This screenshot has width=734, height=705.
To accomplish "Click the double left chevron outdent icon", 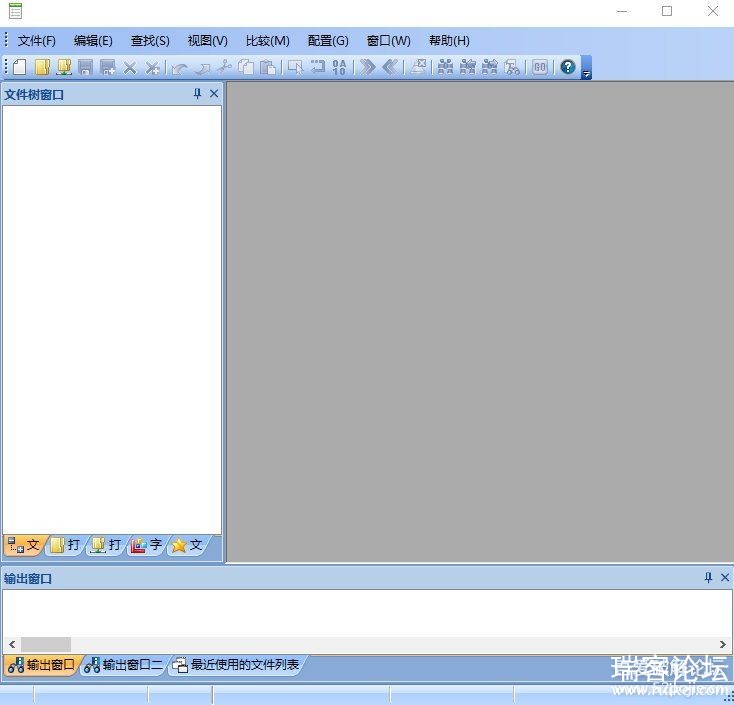I will tap(390, 67).
